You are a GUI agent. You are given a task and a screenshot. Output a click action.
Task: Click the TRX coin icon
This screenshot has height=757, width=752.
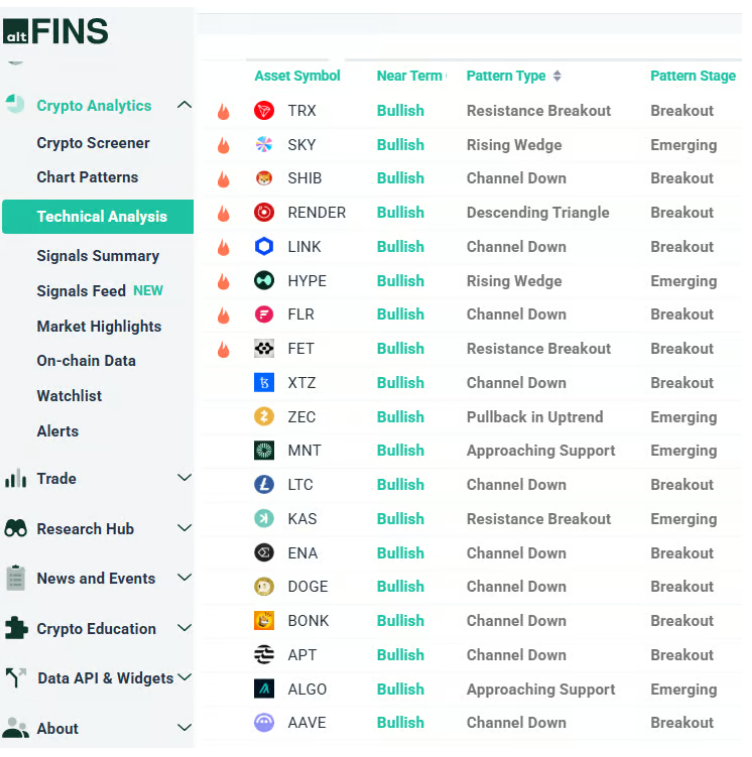point(264,111)
